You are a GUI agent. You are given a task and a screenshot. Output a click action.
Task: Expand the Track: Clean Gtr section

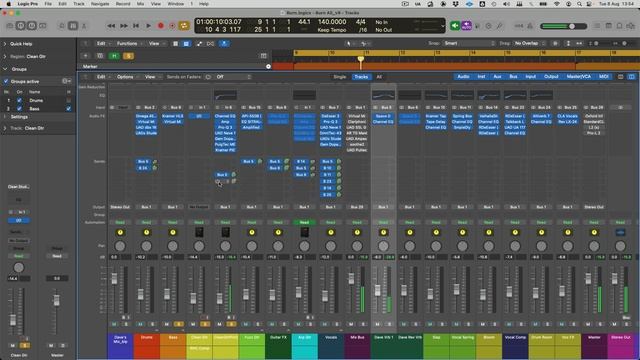[5, 128]
